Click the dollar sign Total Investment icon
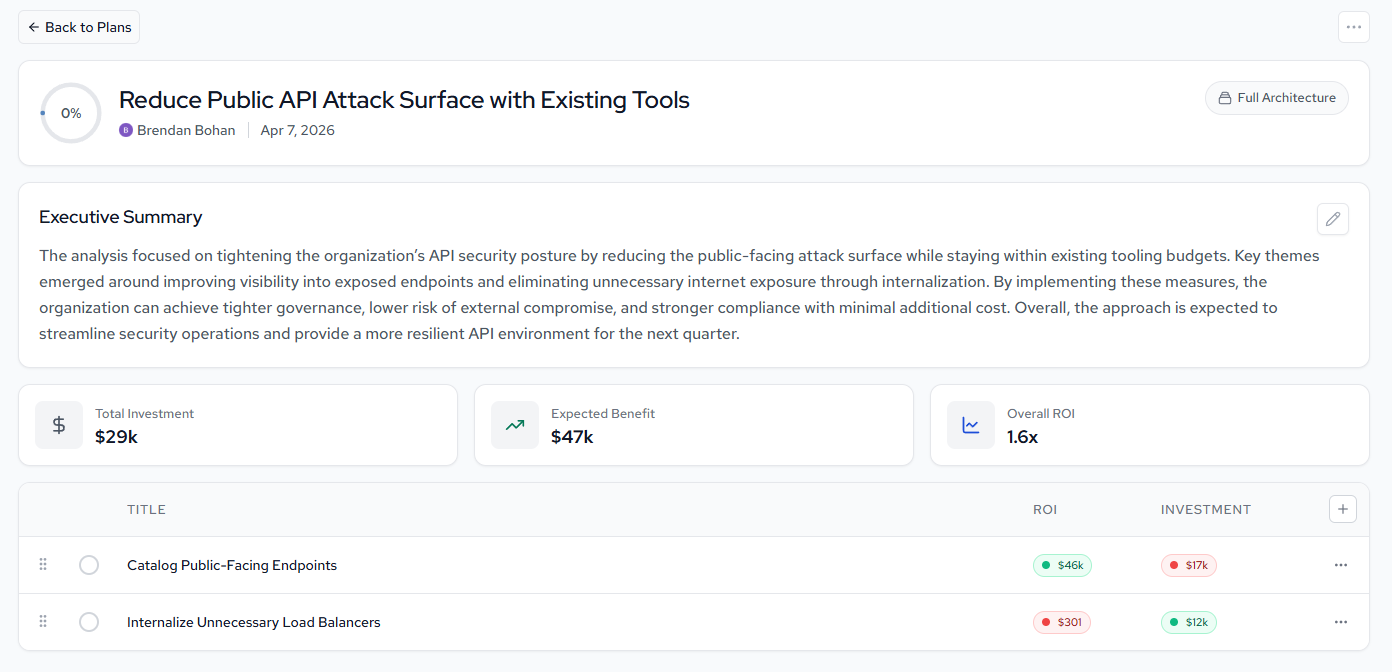Viewport: 1392px width, 672px height. click(59, 425)
